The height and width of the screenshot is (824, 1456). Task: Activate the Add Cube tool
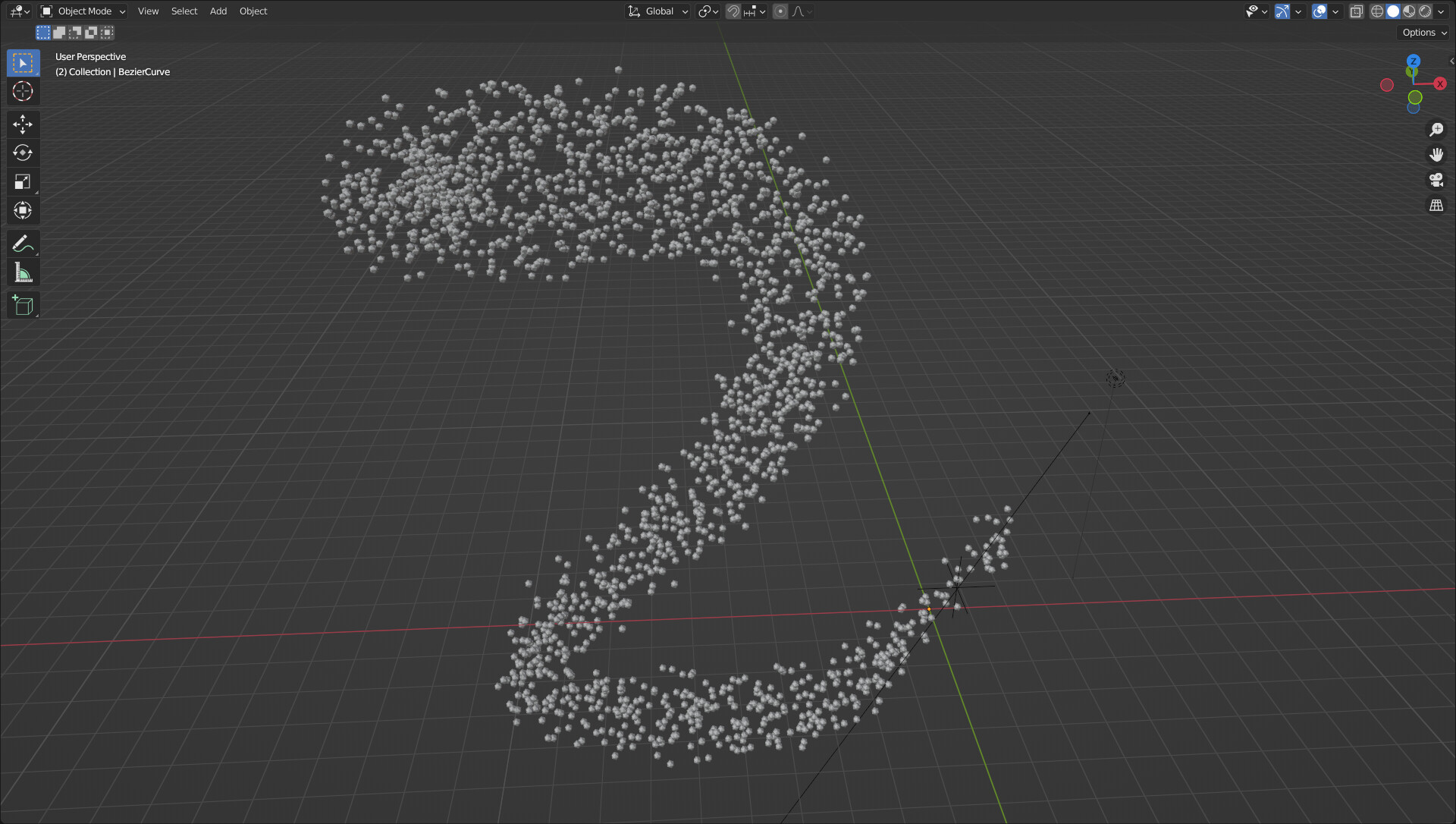tap(23, 304)
